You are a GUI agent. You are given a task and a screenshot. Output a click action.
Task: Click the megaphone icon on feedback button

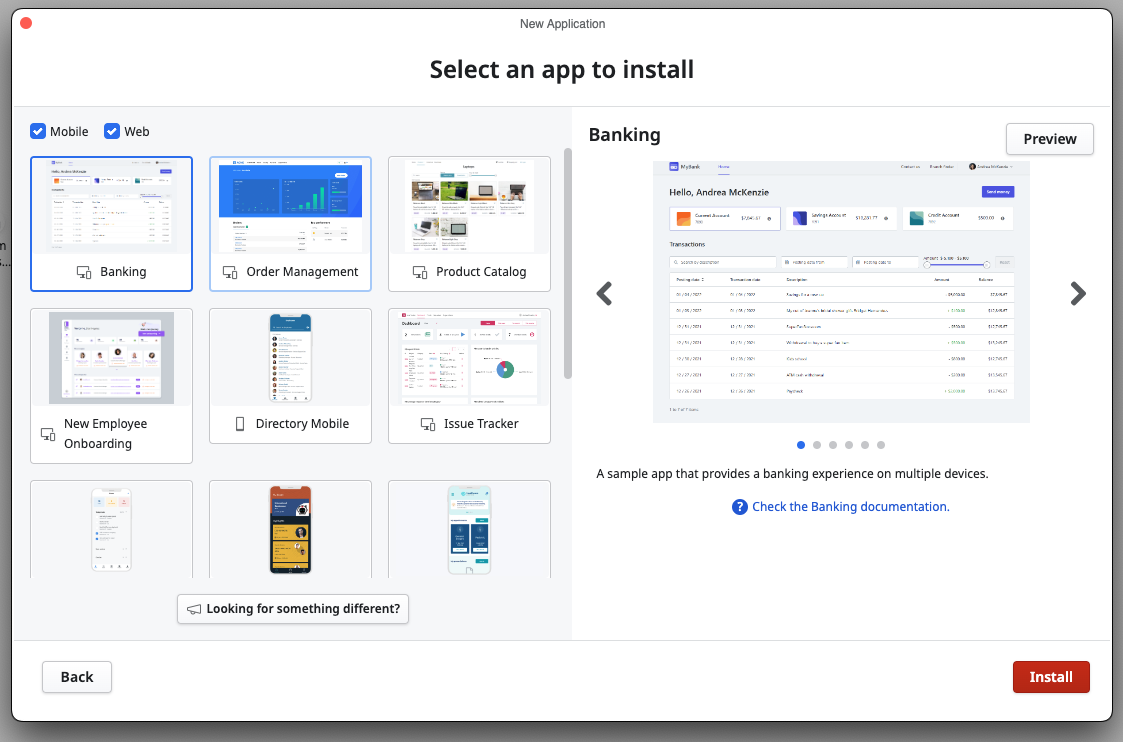pyautogui.click(x=194, y=609)
